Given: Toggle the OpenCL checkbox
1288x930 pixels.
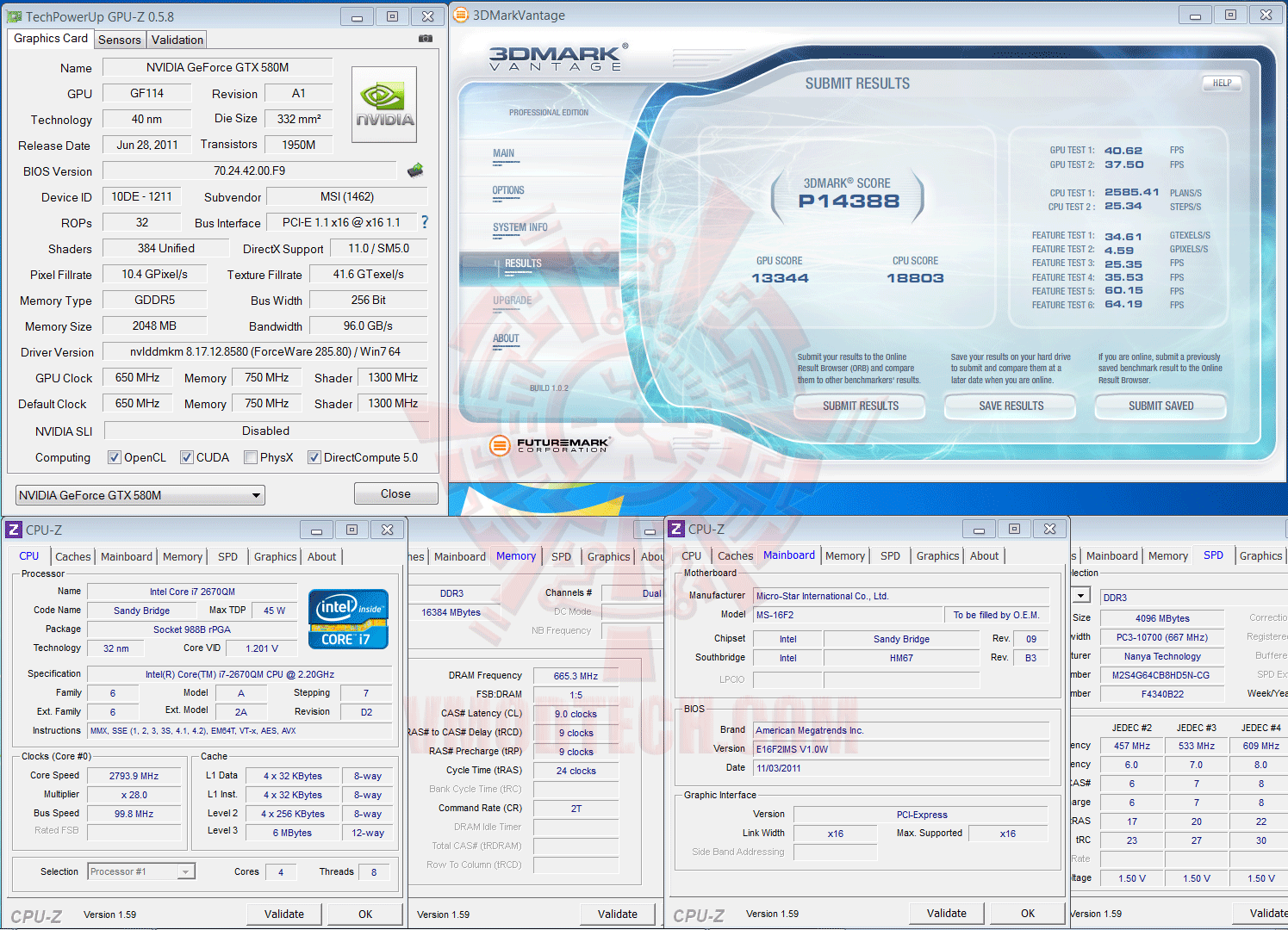Looking at the screenshot, I should pyautogui.click(x=114, y=457).
